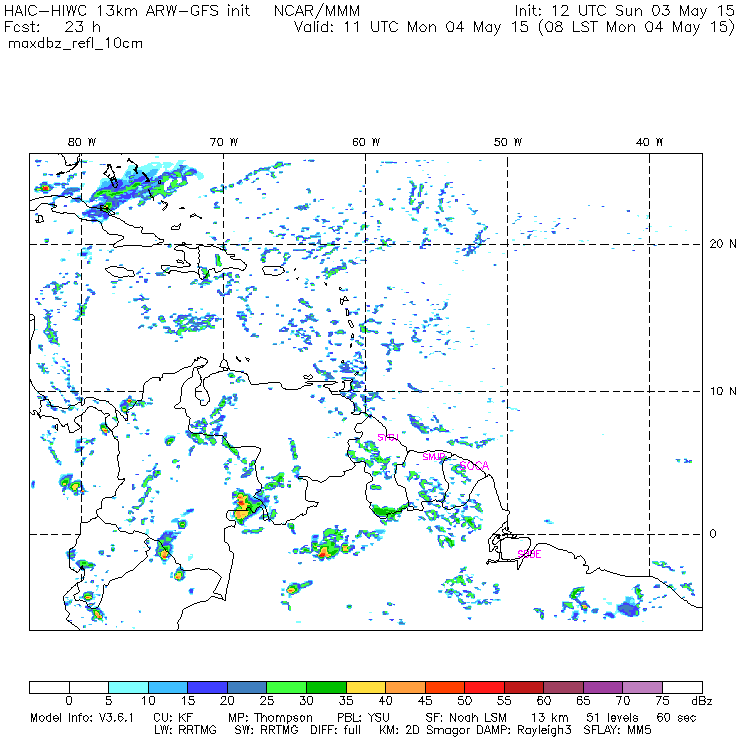Click the "10 N" latitude label
This screenshot has width=740, height=740.
click(x=723, y=391)
